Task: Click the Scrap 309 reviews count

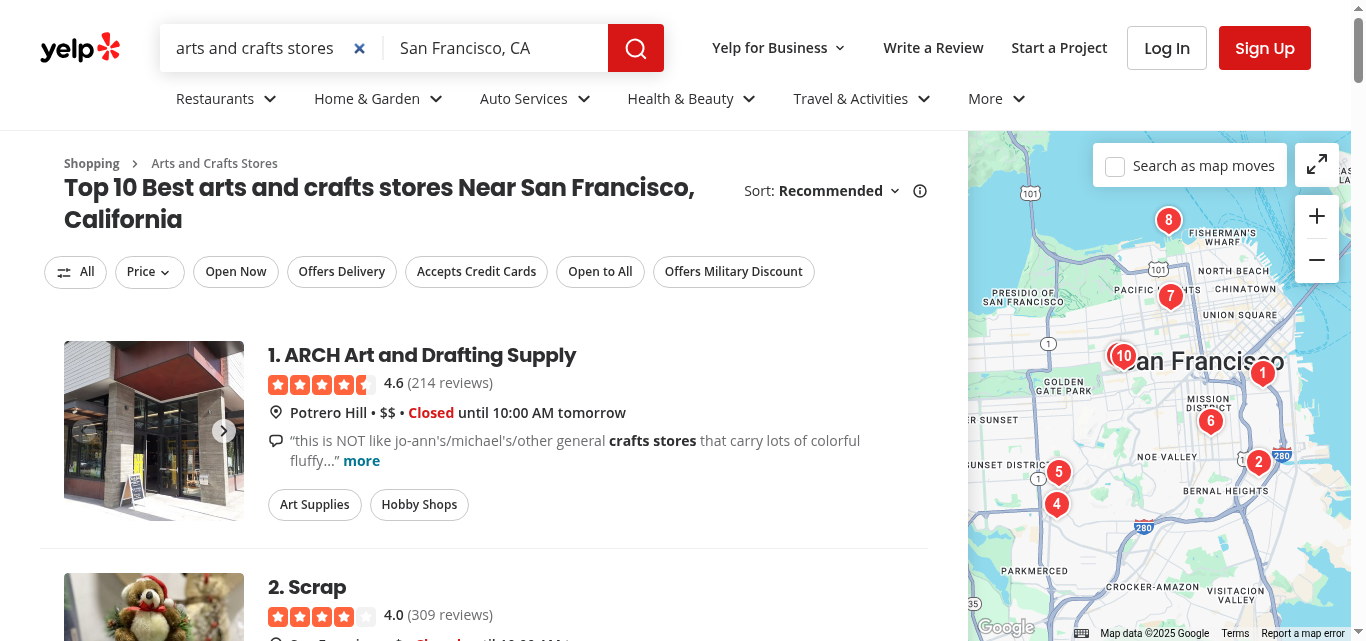Action: pos(450,615)
